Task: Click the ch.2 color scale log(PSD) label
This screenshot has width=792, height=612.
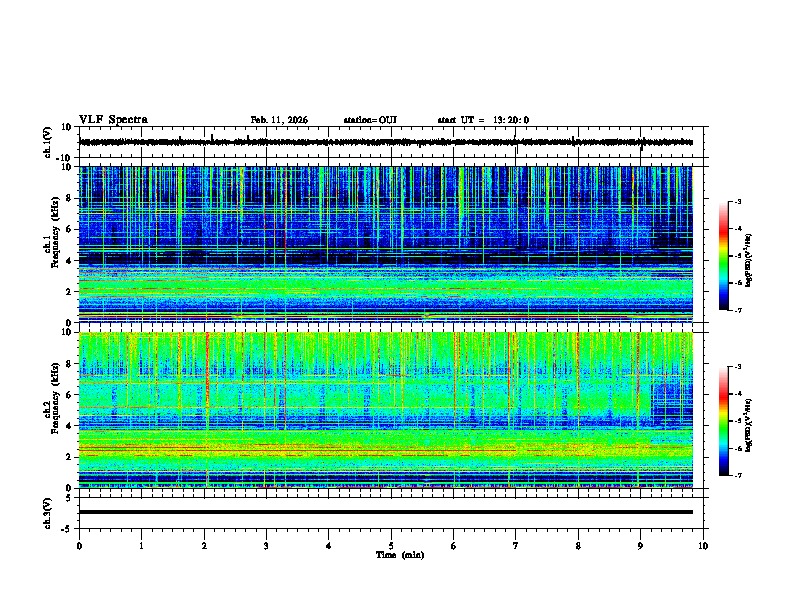Action: [749, 425]
